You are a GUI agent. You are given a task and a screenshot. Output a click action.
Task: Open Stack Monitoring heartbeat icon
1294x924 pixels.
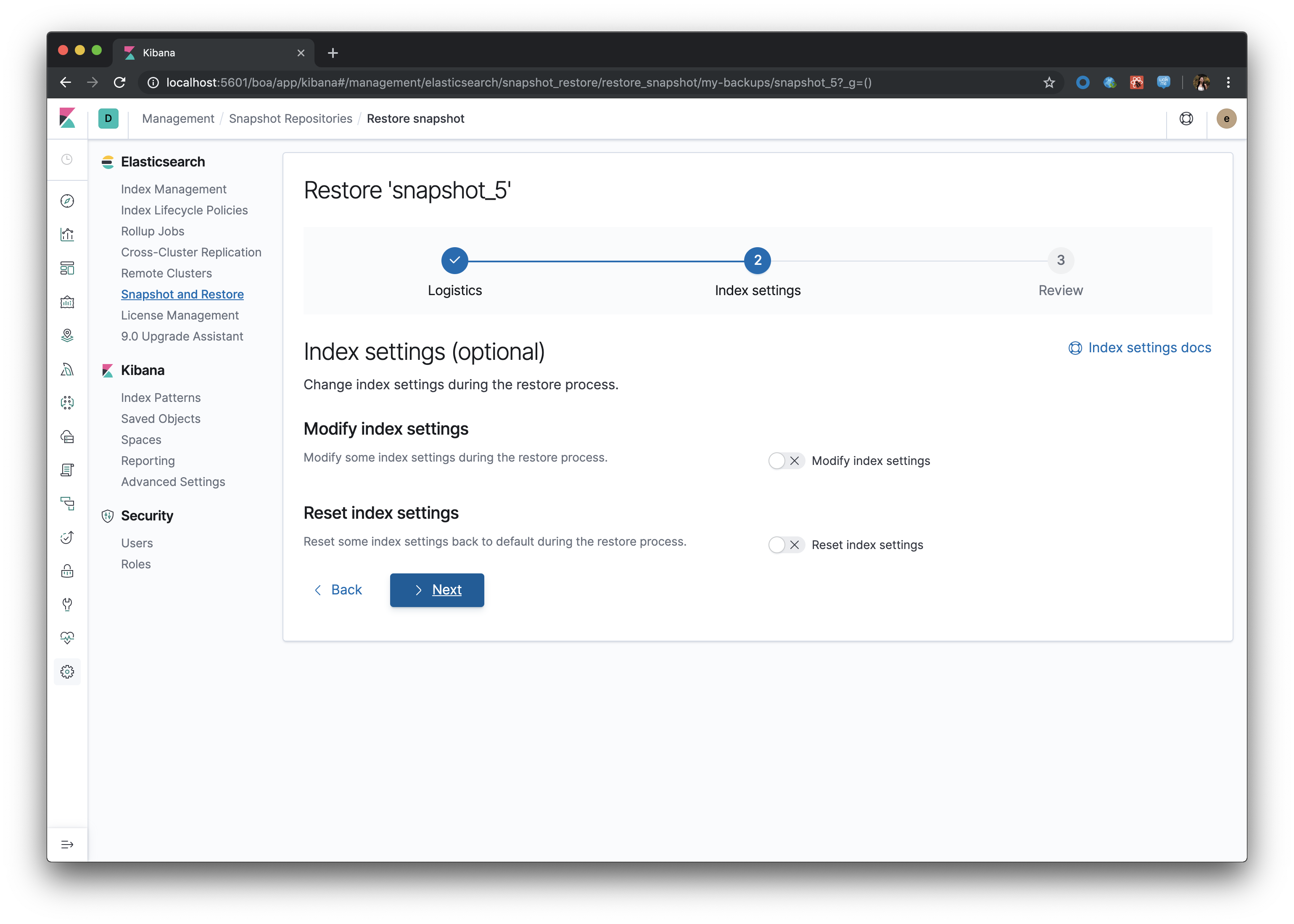click(x=67, y=638)
